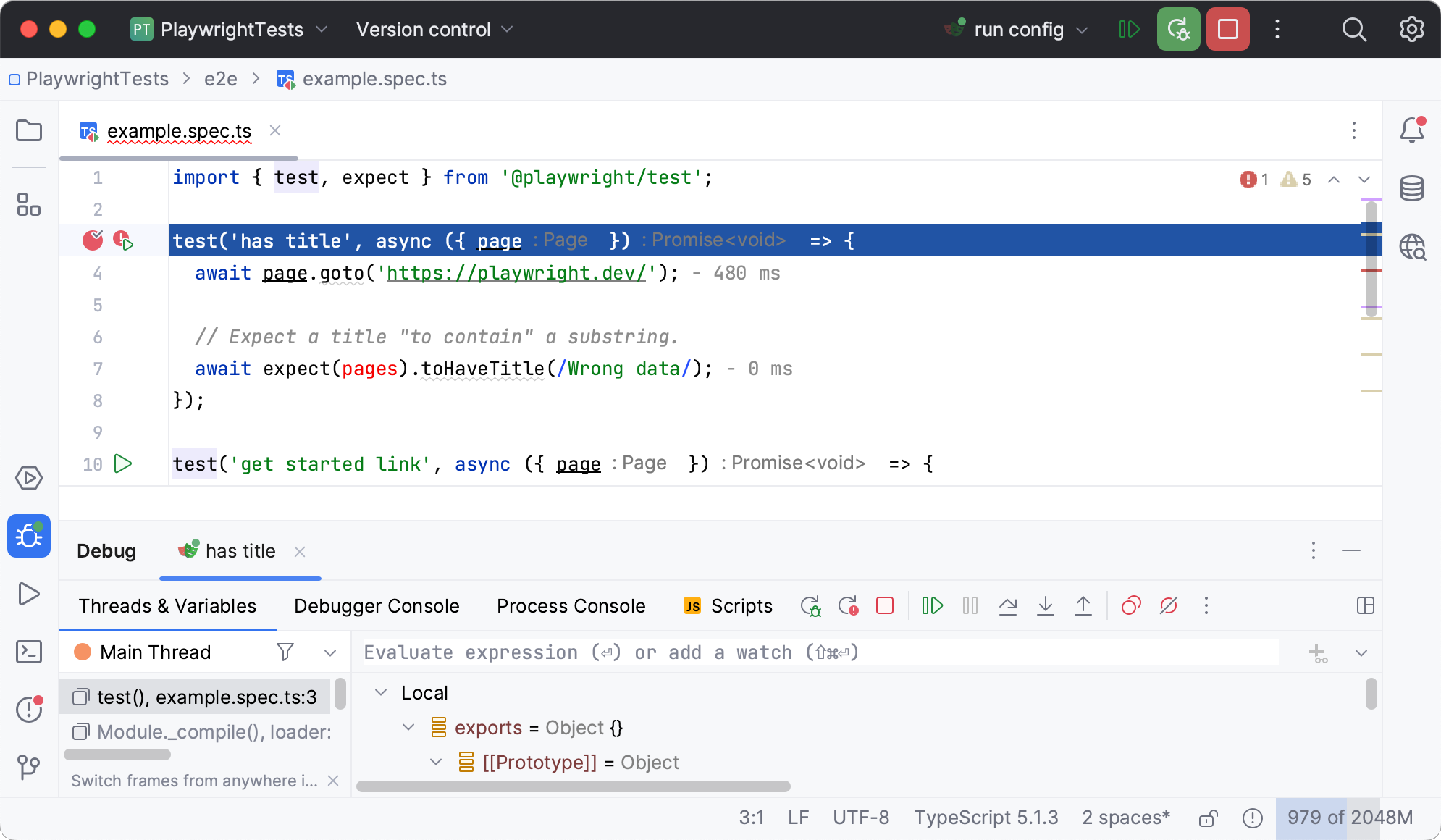
Task: Click the stop debugger session icon
Action: 883,605
